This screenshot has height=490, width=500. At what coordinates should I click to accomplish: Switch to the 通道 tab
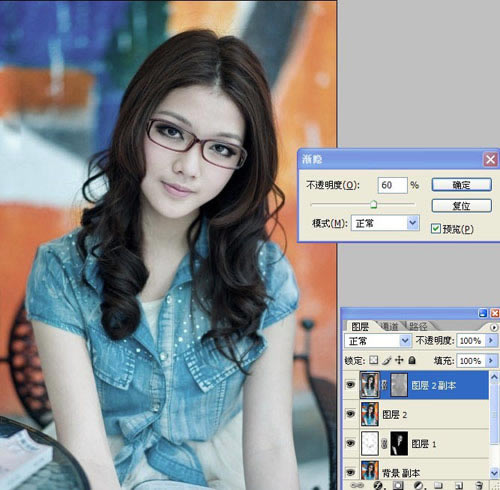389,326
